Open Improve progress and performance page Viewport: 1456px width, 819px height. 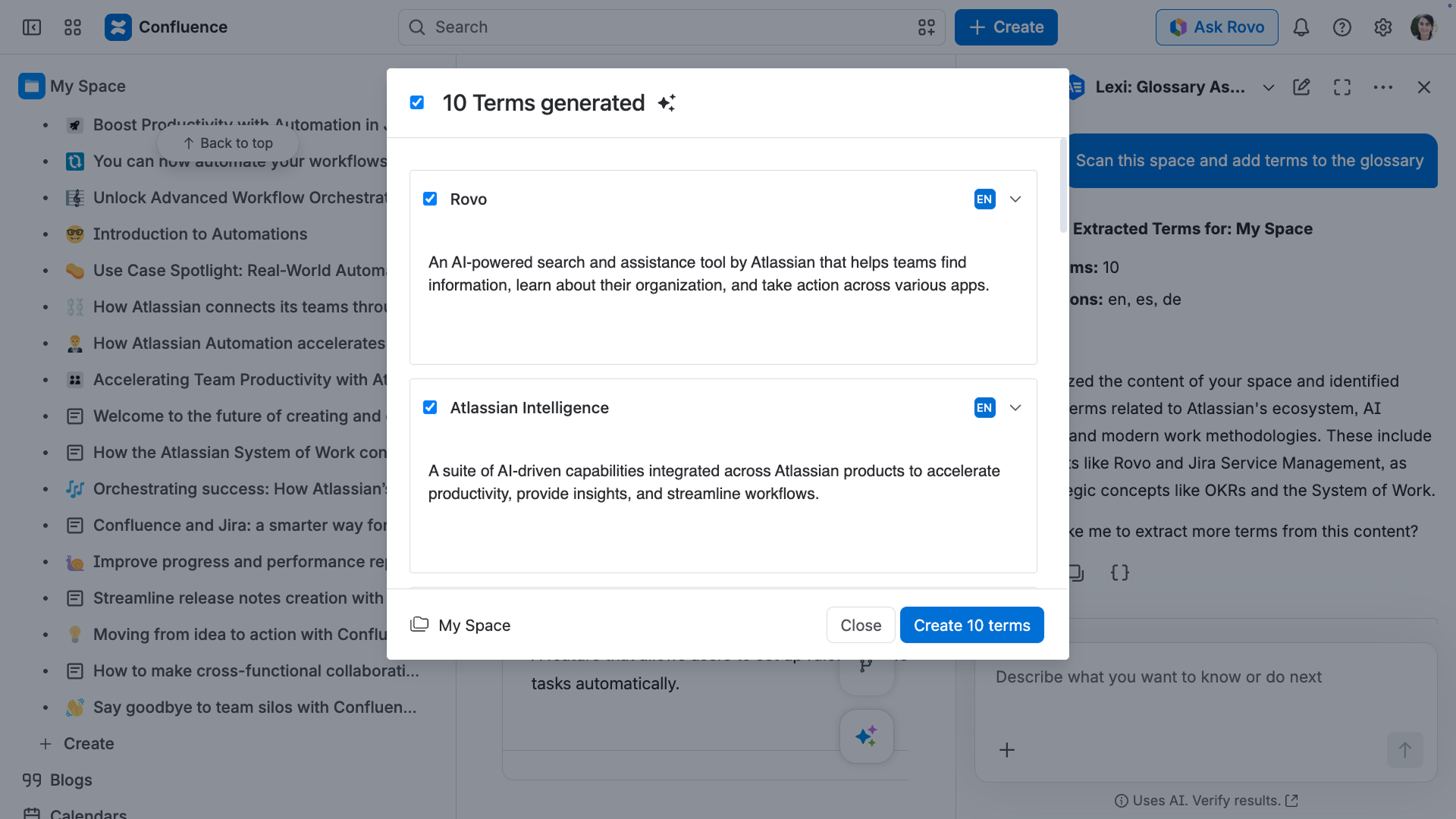[240, 562]
